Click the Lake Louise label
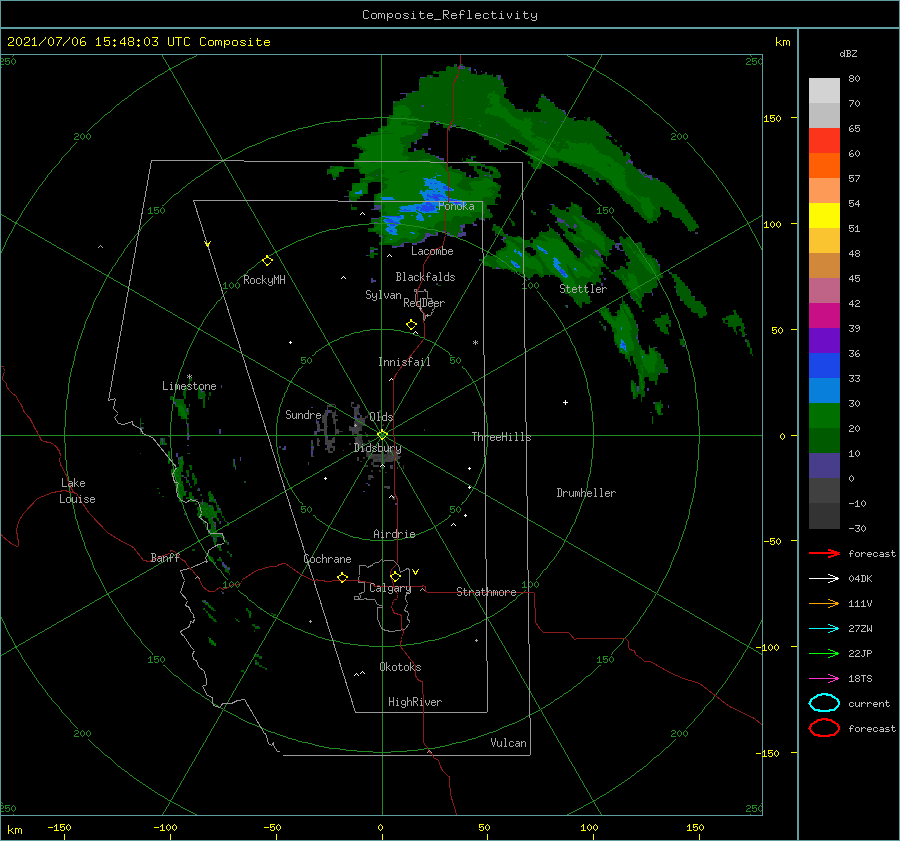Viewport: 900px width, 841px height. 77,491
